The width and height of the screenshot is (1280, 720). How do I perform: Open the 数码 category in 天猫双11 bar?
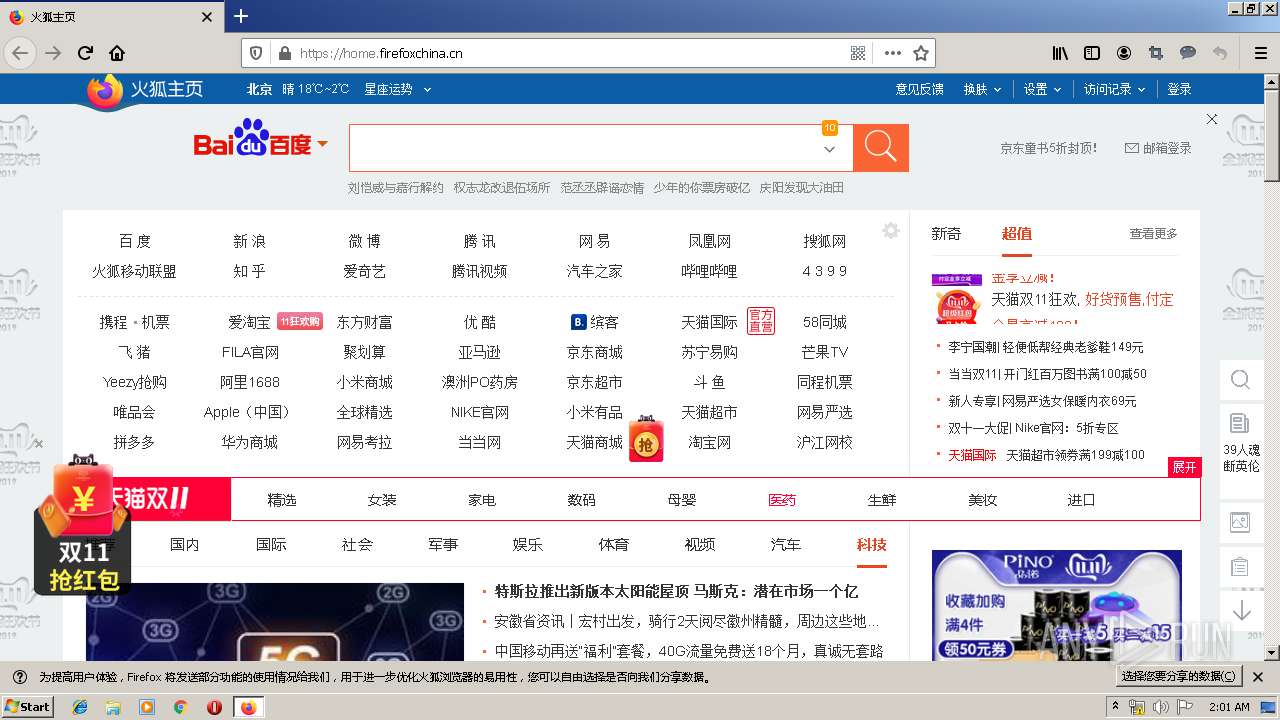click(581, 499)
